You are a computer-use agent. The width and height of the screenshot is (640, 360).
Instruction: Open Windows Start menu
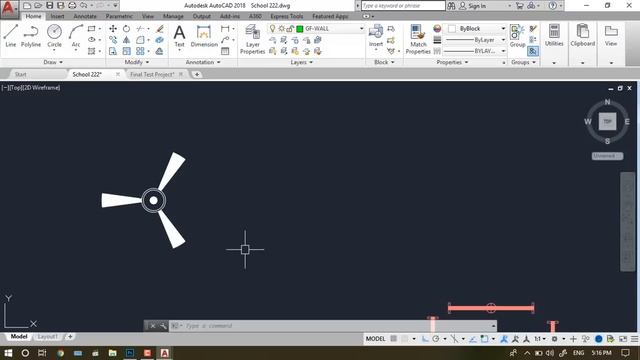(8, 353)
